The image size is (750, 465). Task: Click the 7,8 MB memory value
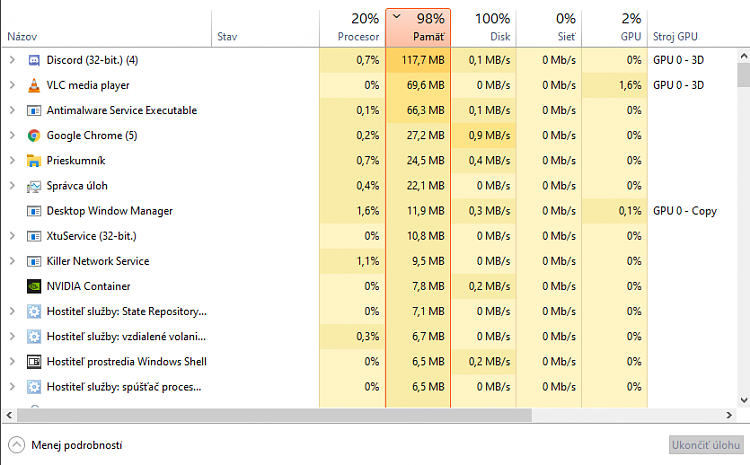tap(429, 286)
